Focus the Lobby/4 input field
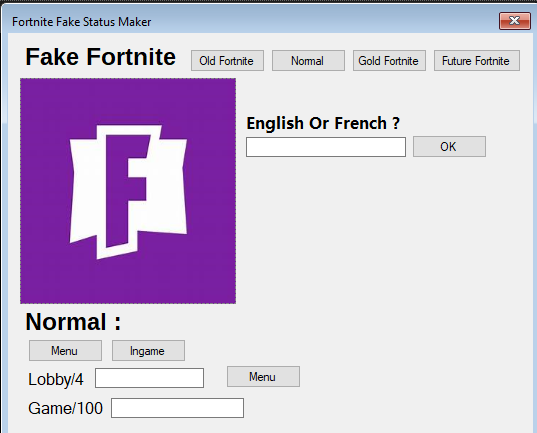This screenshot has width=537, height=433. 149,378
